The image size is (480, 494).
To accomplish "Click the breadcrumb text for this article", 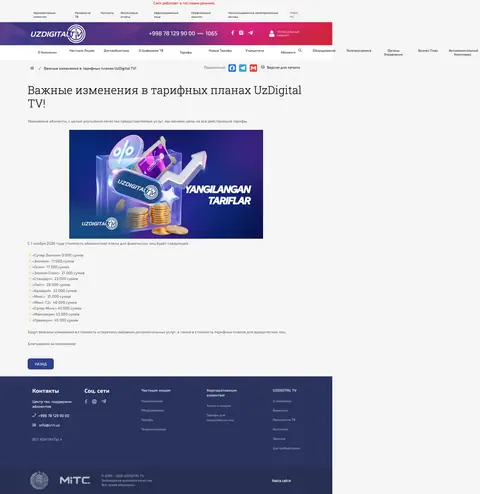I will 90,68.
